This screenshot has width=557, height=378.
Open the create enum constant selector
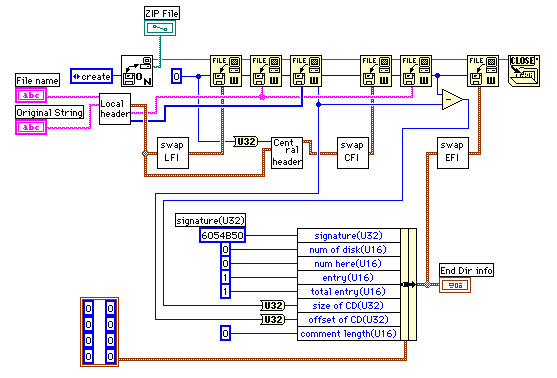[92, 76]
